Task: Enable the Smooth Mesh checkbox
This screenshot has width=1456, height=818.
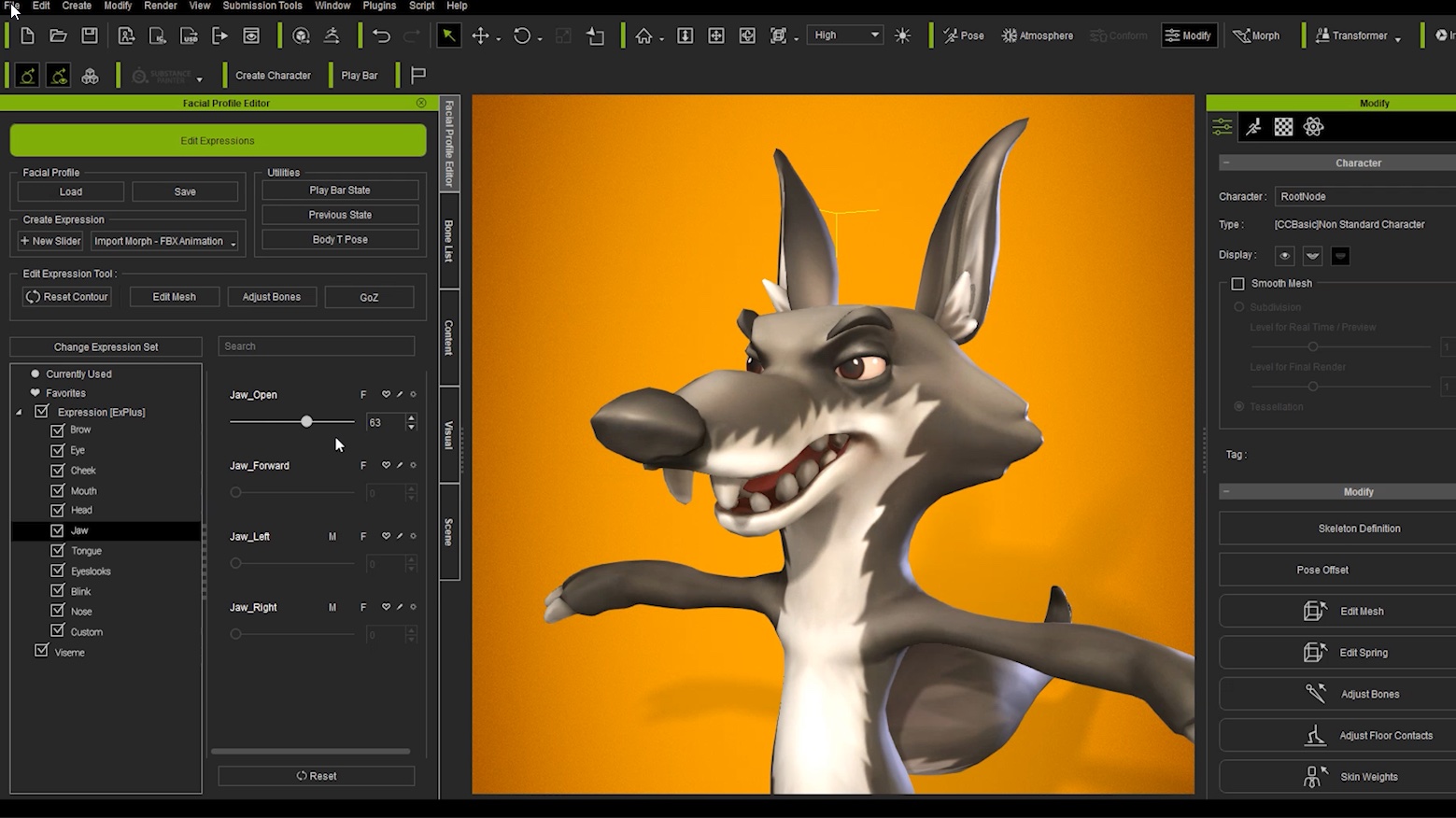Action: (x=1237, y=284)
